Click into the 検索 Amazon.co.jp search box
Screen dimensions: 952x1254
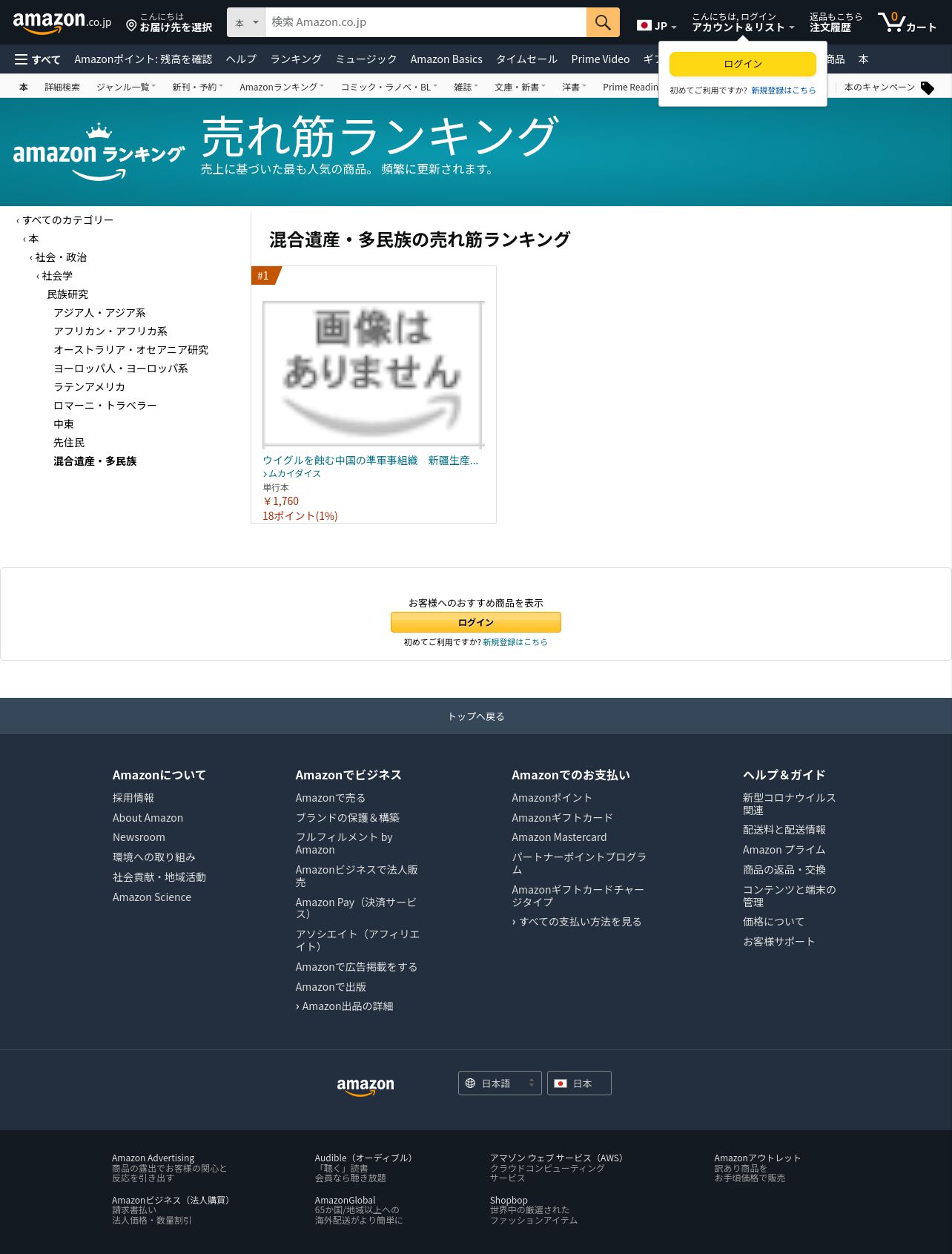pos(426,22)
